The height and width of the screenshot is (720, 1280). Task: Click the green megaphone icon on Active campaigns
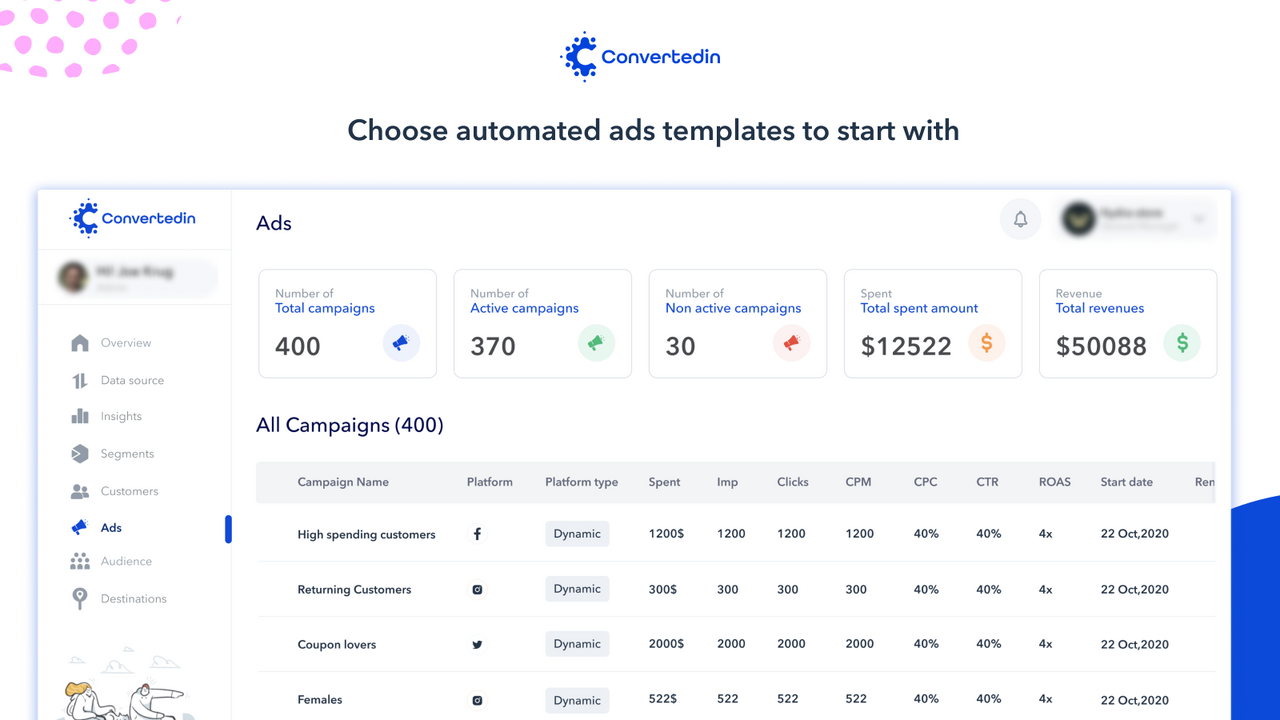(x=596, y=343)
